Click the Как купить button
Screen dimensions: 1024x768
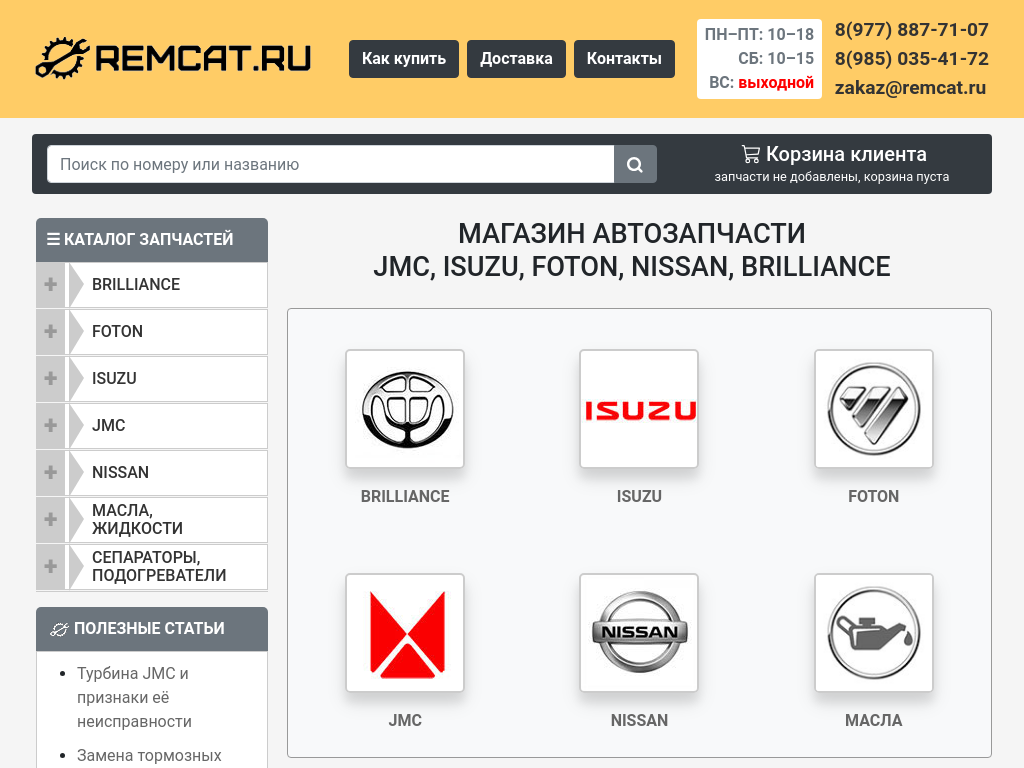[404, 59]
